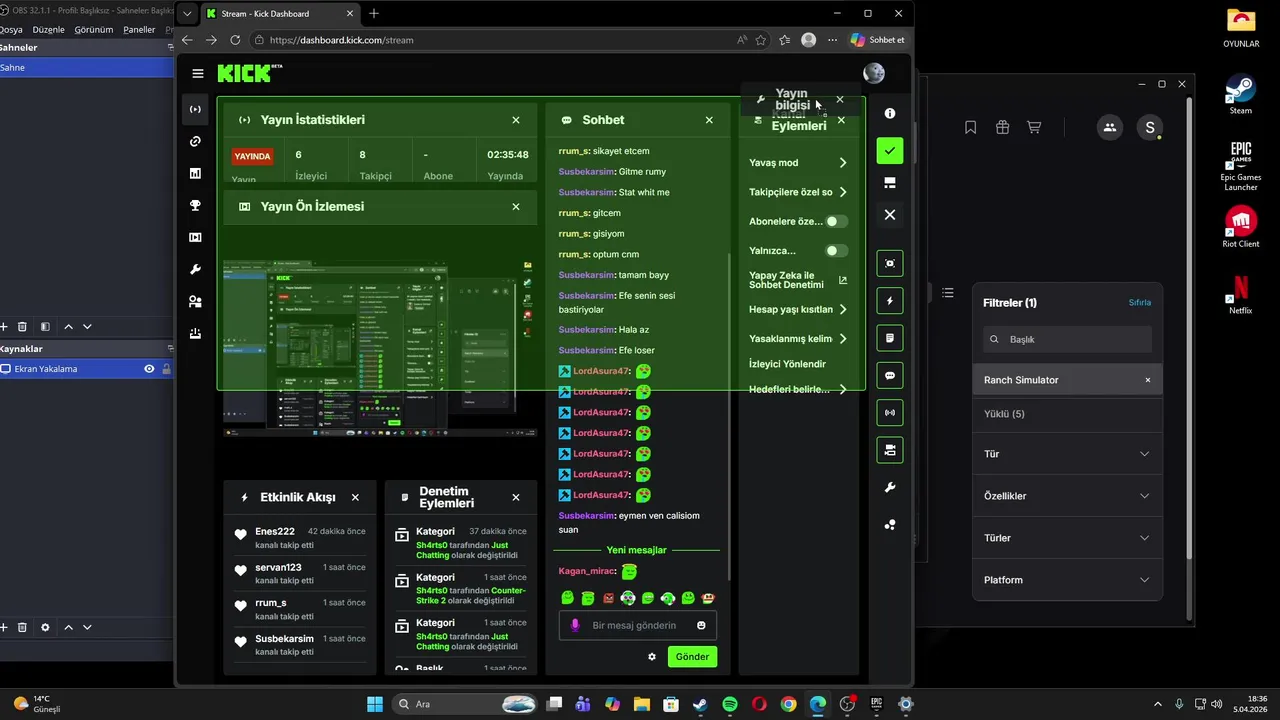Click the layout template icon below the checkmark
Image resolution: width=1280 pixels, height=720 pixels.
[x=890, y=183]
